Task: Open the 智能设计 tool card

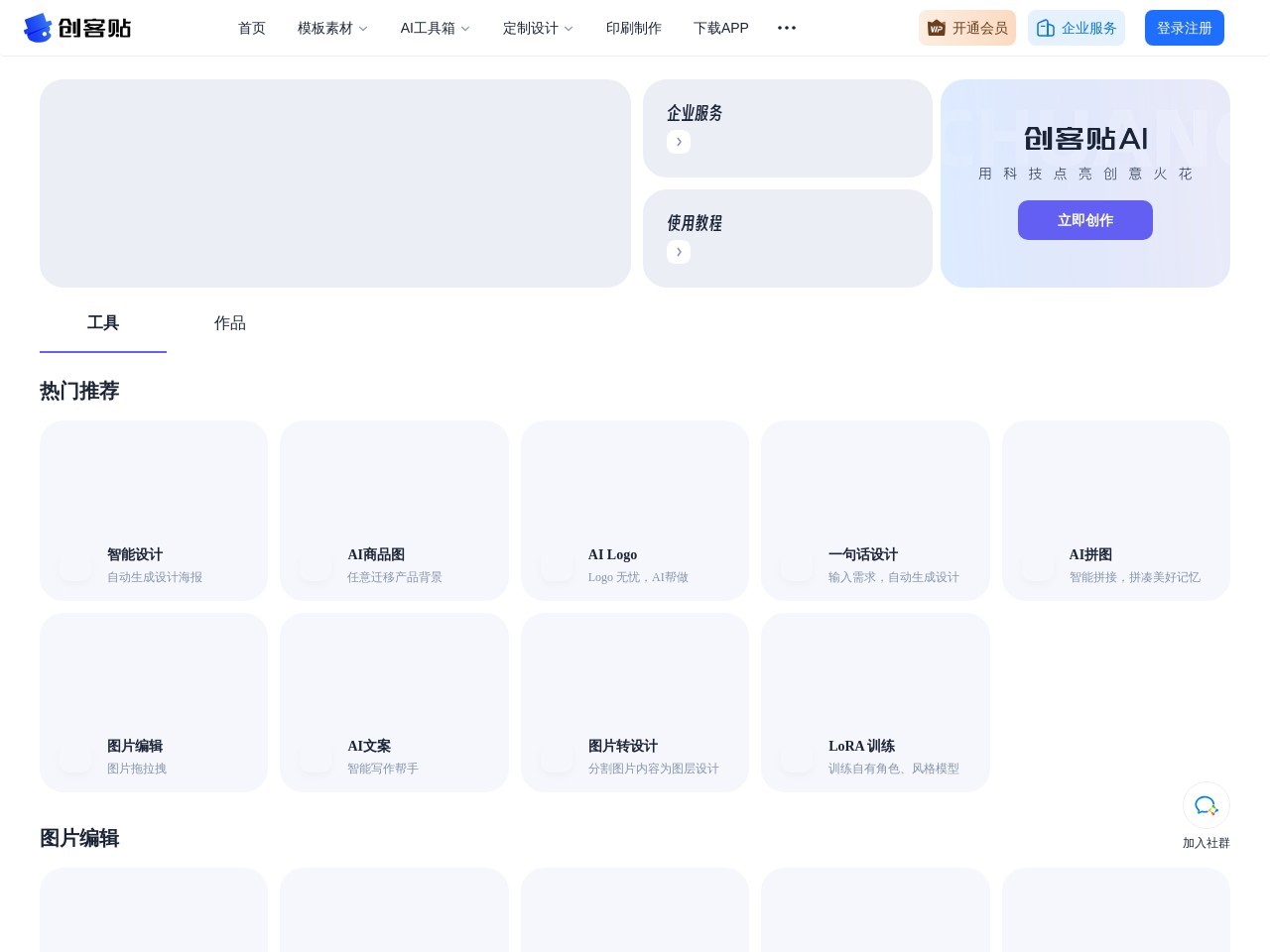Action: click(154, 511)
